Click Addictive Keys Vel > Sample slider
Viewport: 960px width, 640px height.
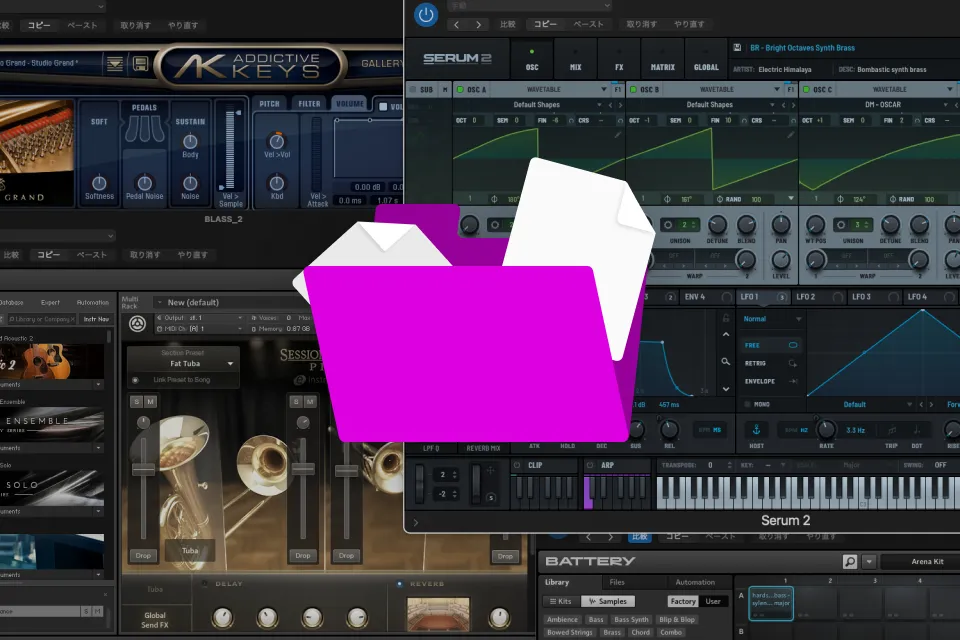230,149
